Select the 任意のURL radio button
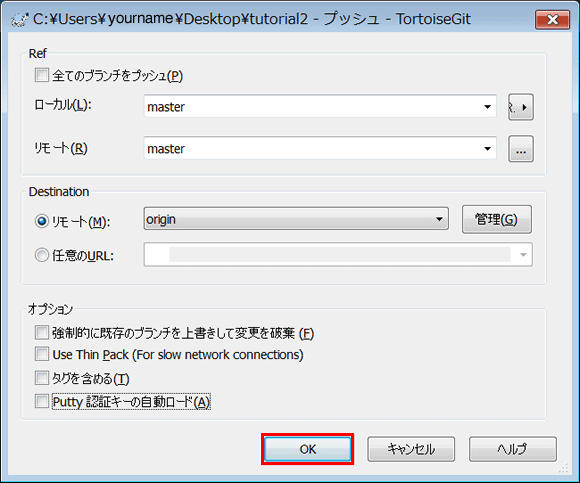Viewport: 580px width, 483px height. 42,255
